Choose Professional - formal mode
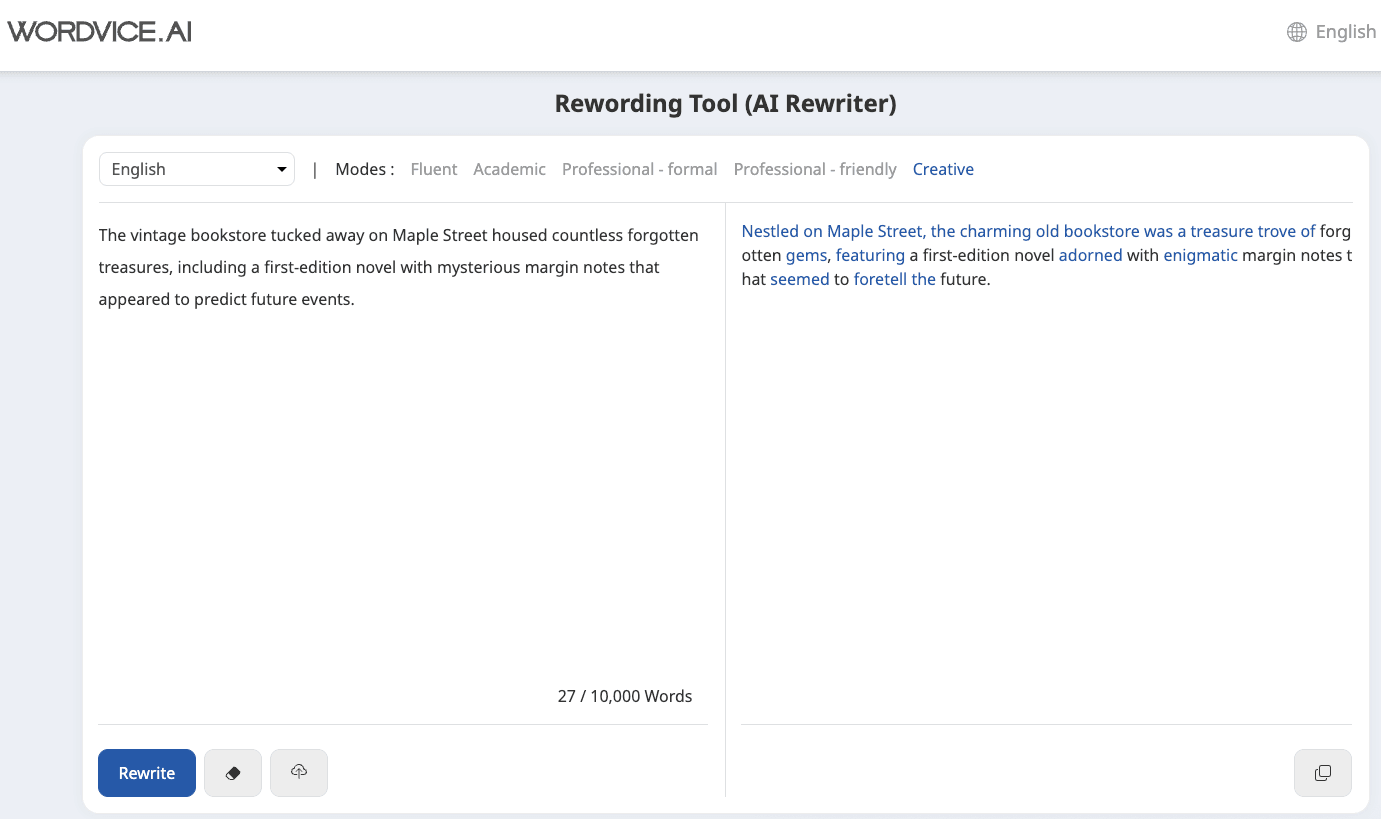Image resolution: width=1381 pixels, height=819 pixels. [640, 169]
